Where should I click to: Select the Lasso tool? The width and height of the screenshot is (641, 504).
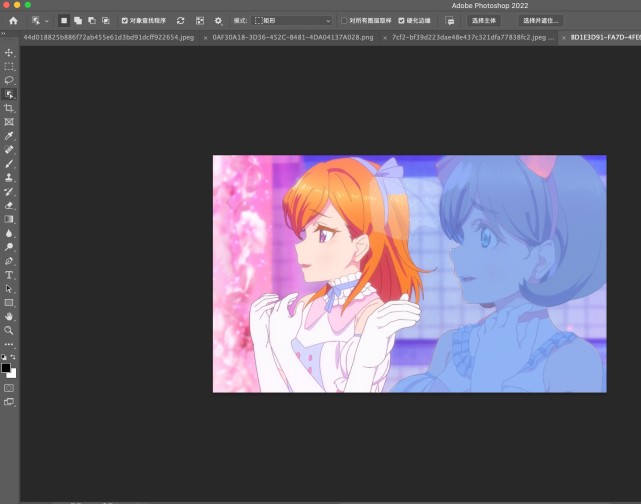[x=9, y=80]
